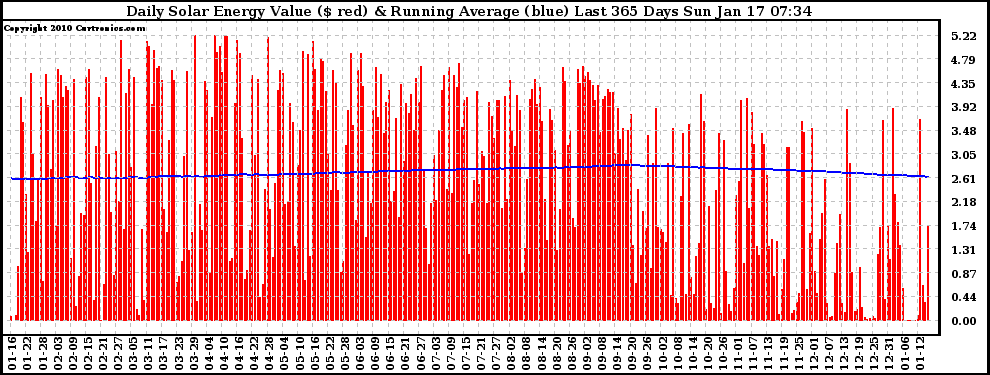The height and width of the screenshot is (375, 990).
Task: Select the y-axis label 3.48
Action: point(963,131)
